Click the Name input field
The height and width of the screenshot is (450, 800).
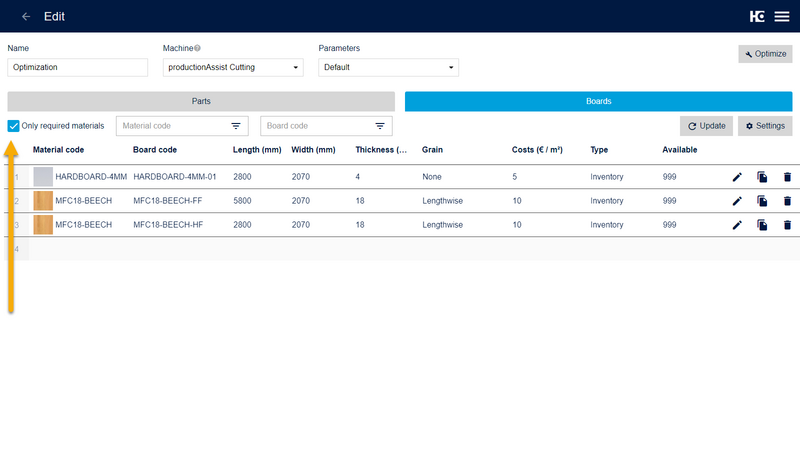pos(78,67)
